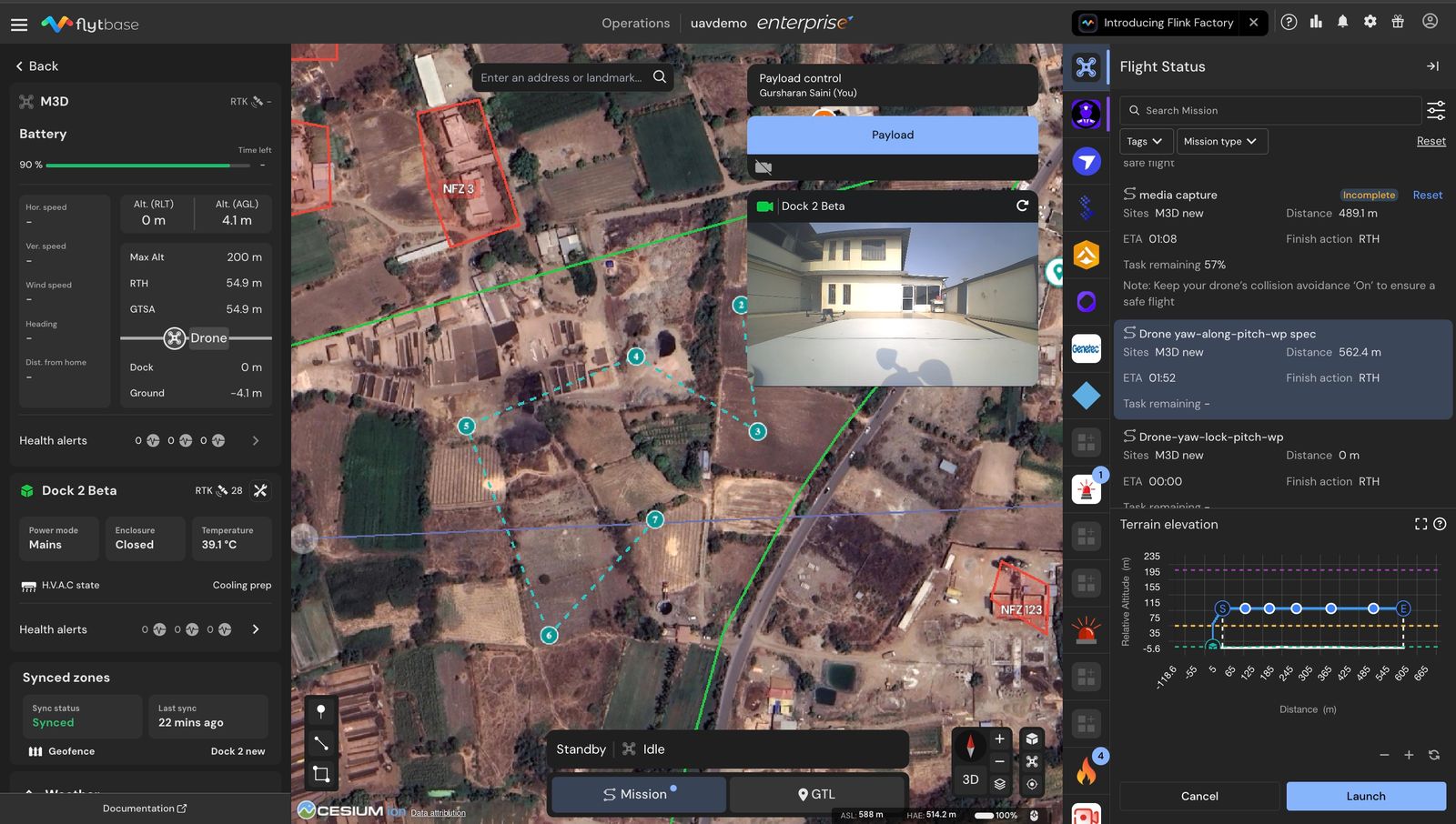Expand the Dock 2 Beta health alerts
Screen dimensions: 1456x824
[256, 629]
